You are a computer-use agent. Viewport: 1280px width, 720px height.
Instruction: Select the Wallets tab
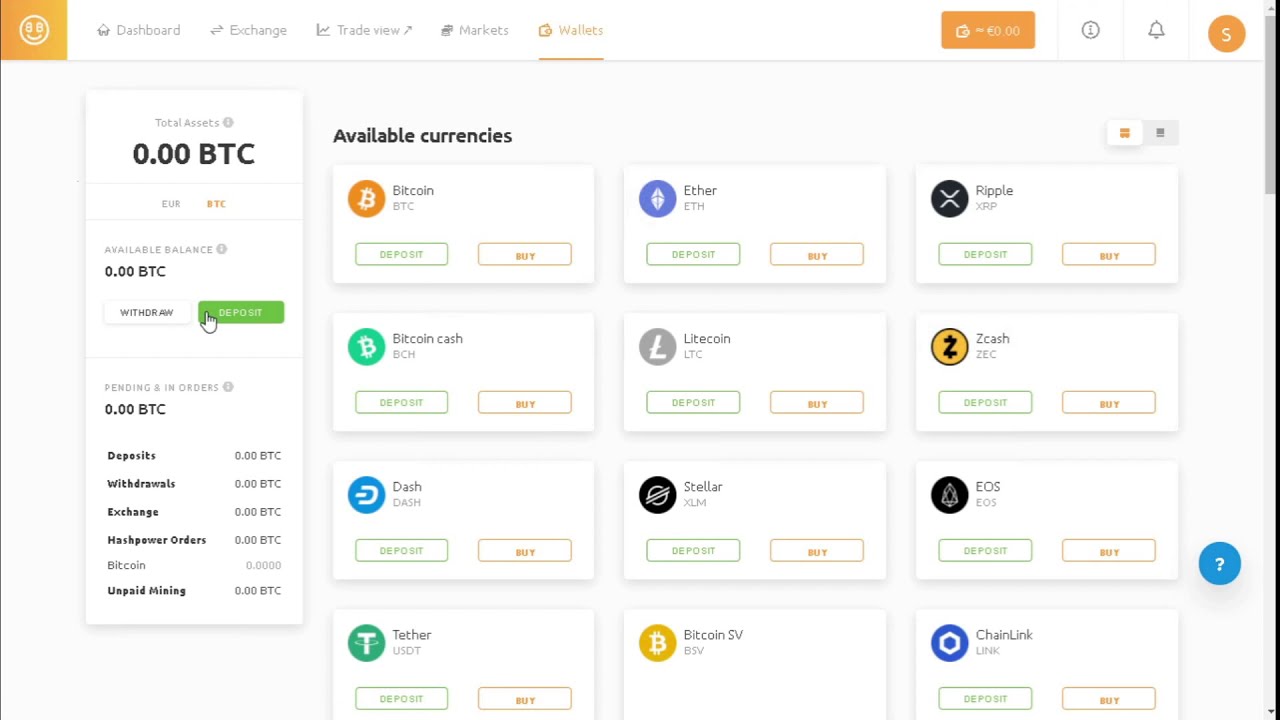[571, 30]
